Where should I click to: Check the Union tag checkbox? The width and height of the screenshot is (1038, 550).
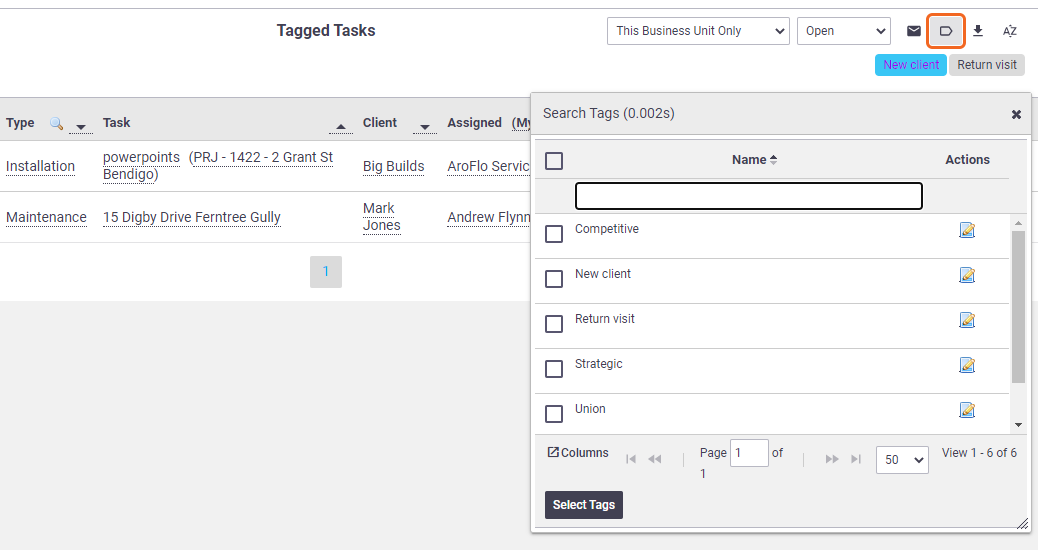(x=554, y=414)
